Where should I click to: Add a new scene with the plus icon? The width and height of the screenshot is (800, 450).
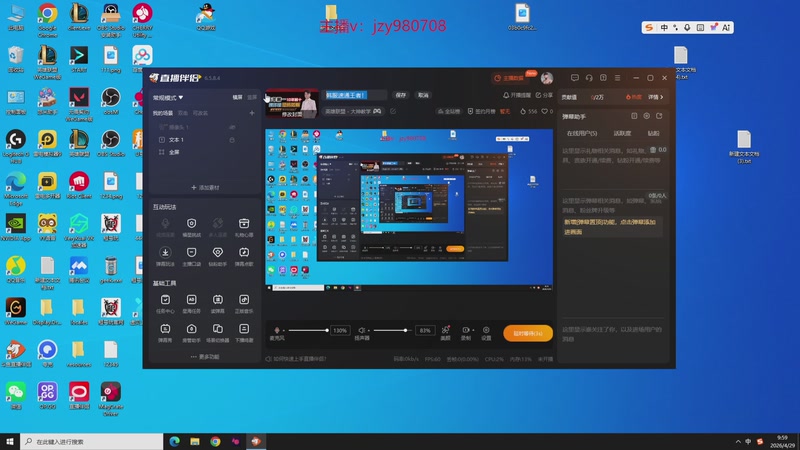[x=252, y=113]
